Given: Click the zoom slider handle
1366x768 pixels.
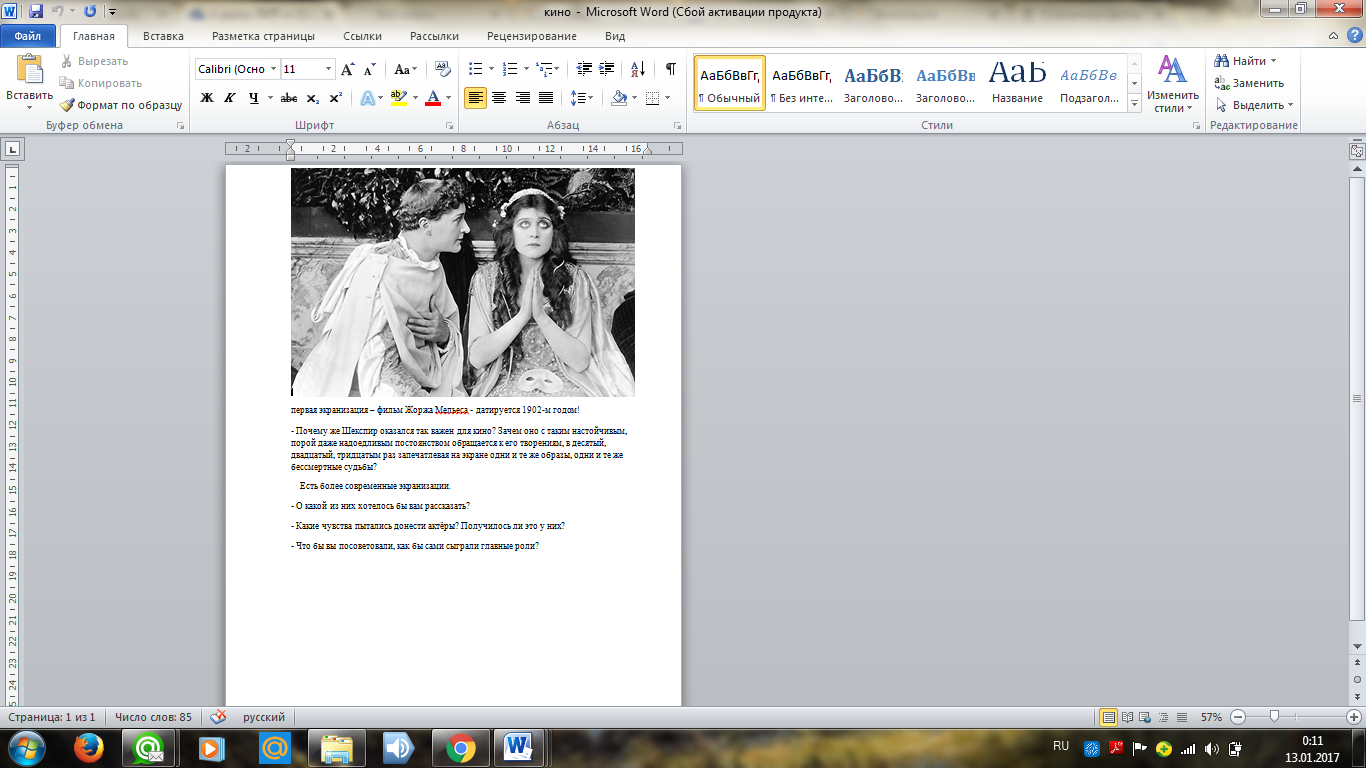Looking at the screenshot, I should click(x=1274, y=717).
